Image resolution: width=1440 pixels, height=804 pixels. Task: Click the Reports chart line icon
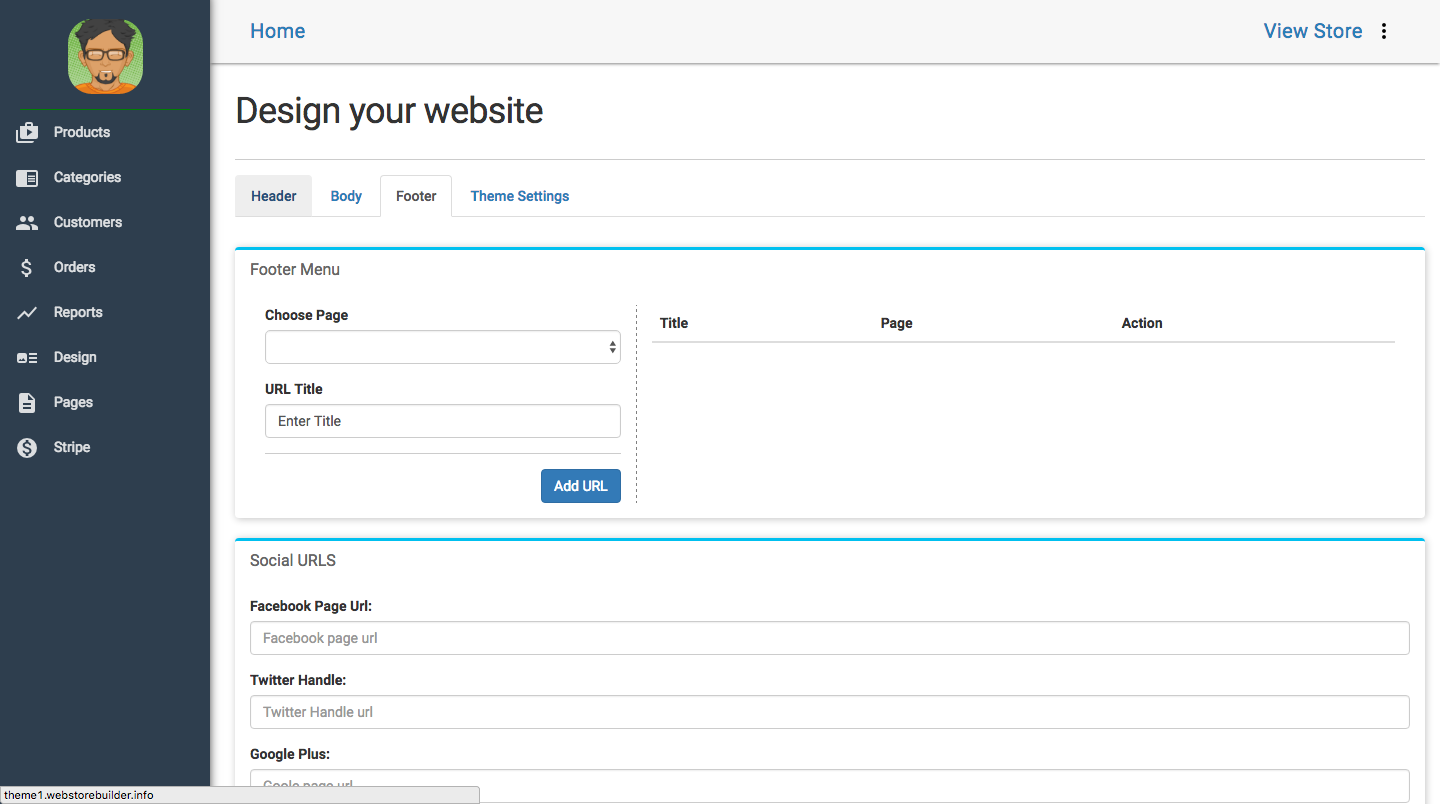(x=27, y=313)
